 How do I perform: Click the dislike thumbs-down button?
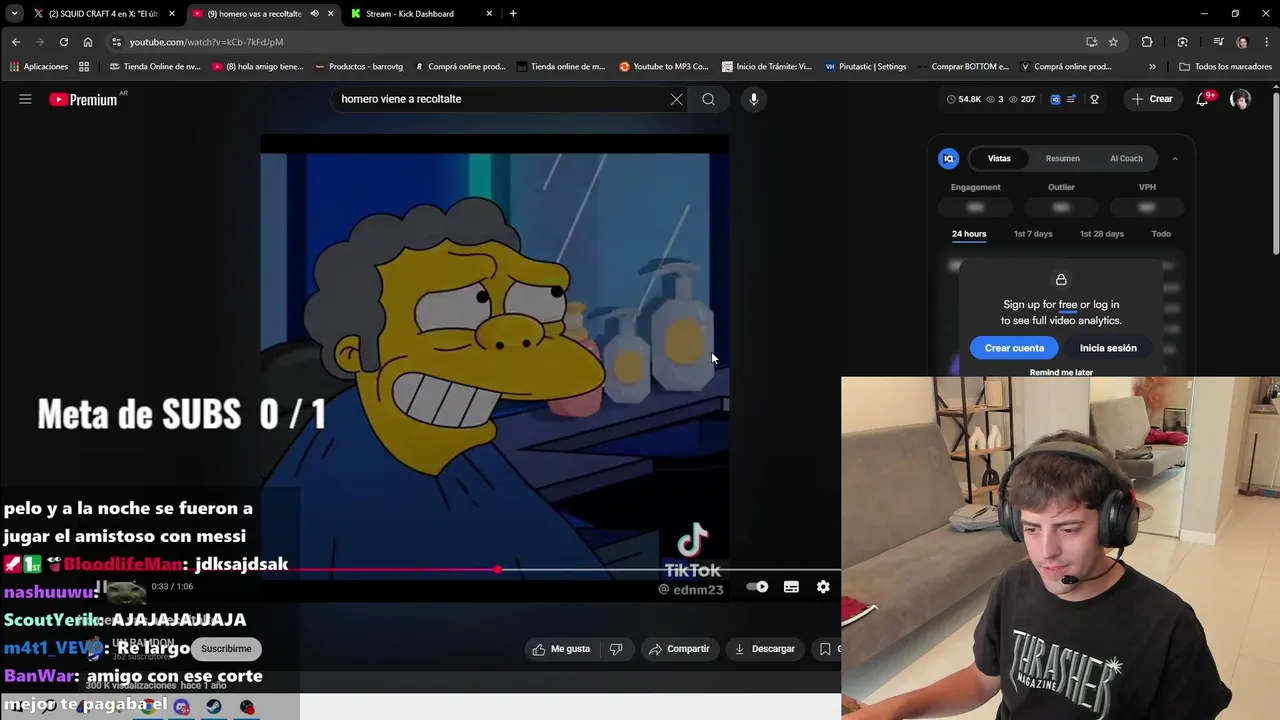pyautogui.click(x=616, y=649)
